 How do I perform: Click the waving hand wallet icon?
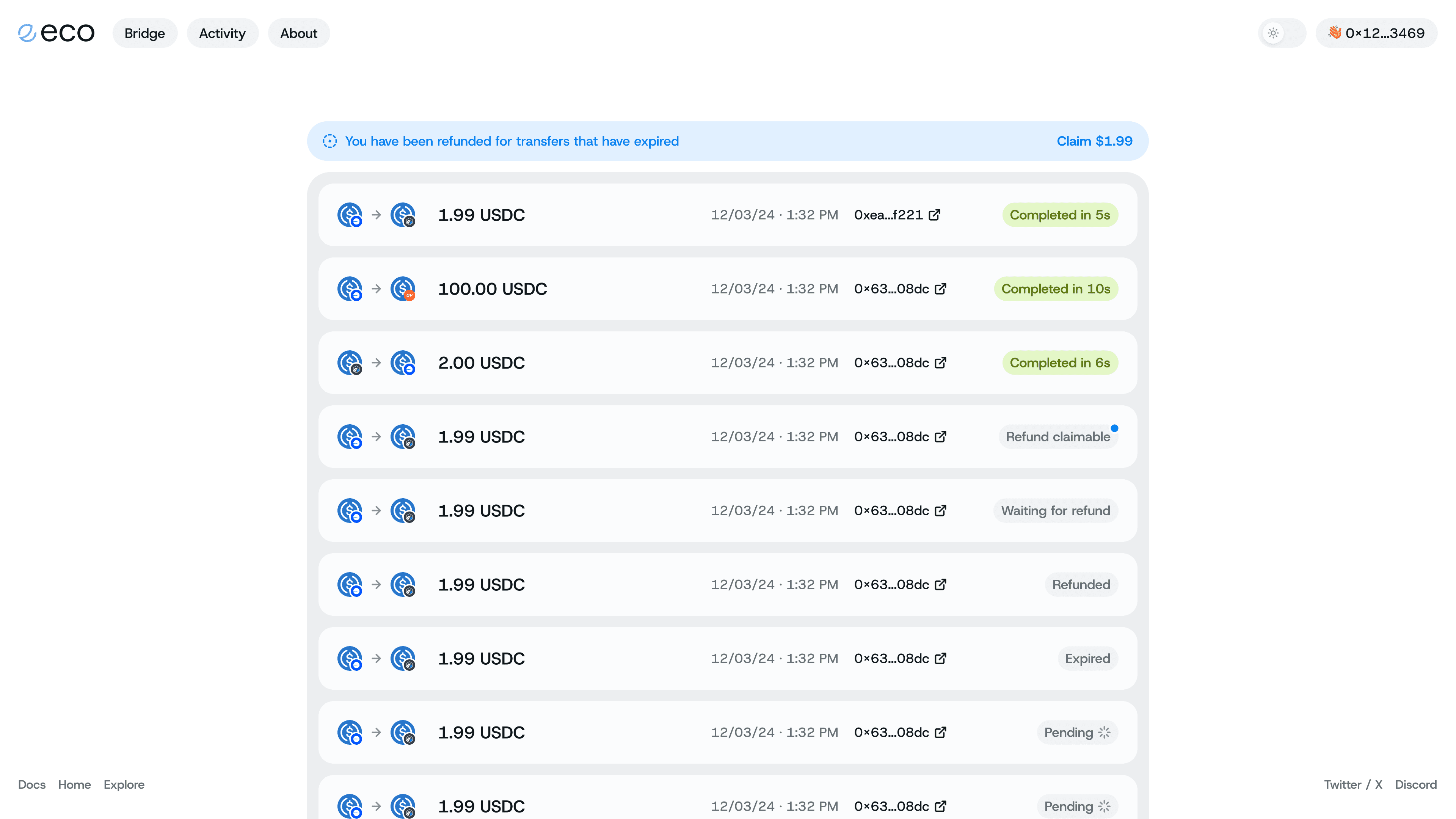pyautogui.click(x=1335, y=32)
